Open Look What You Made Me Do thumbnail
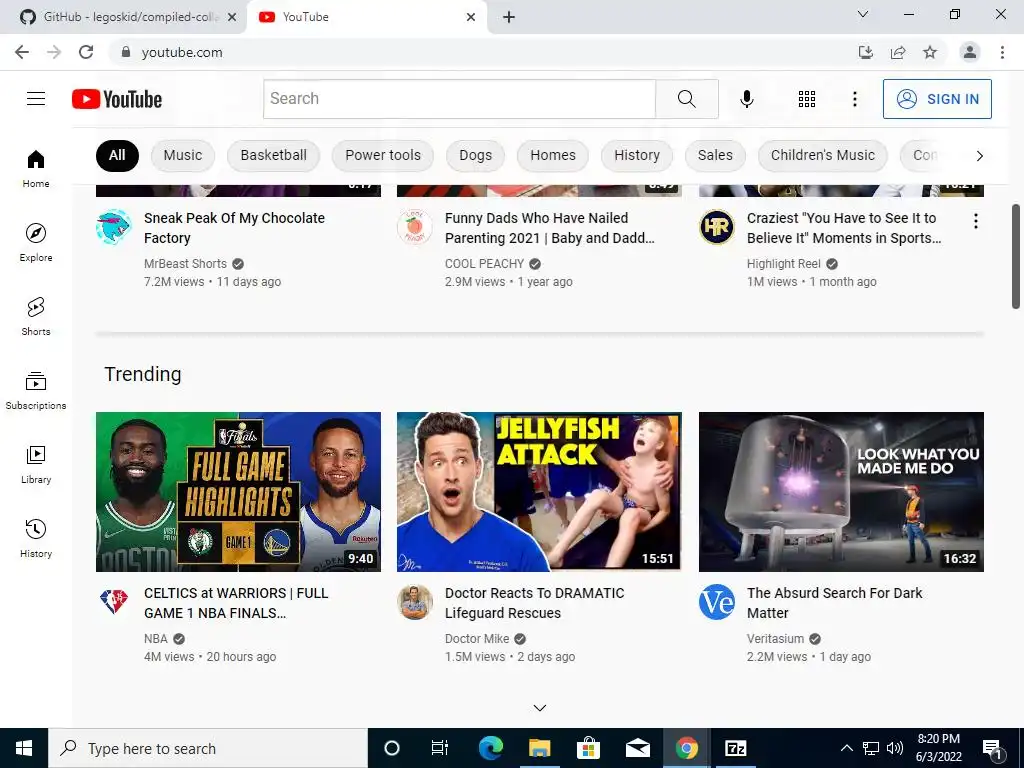The image size is (1024, 768). click(x=841, y=492)
